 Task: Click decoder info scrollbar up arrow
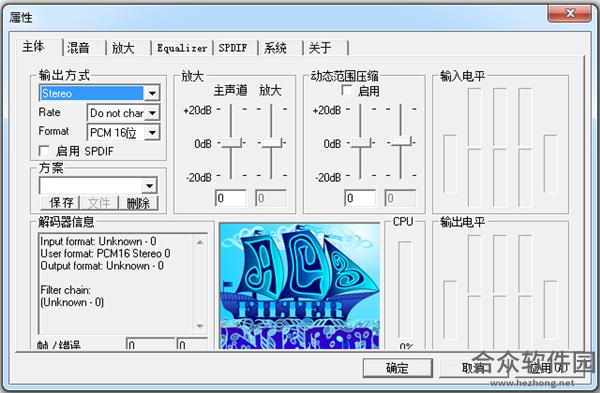200,242
